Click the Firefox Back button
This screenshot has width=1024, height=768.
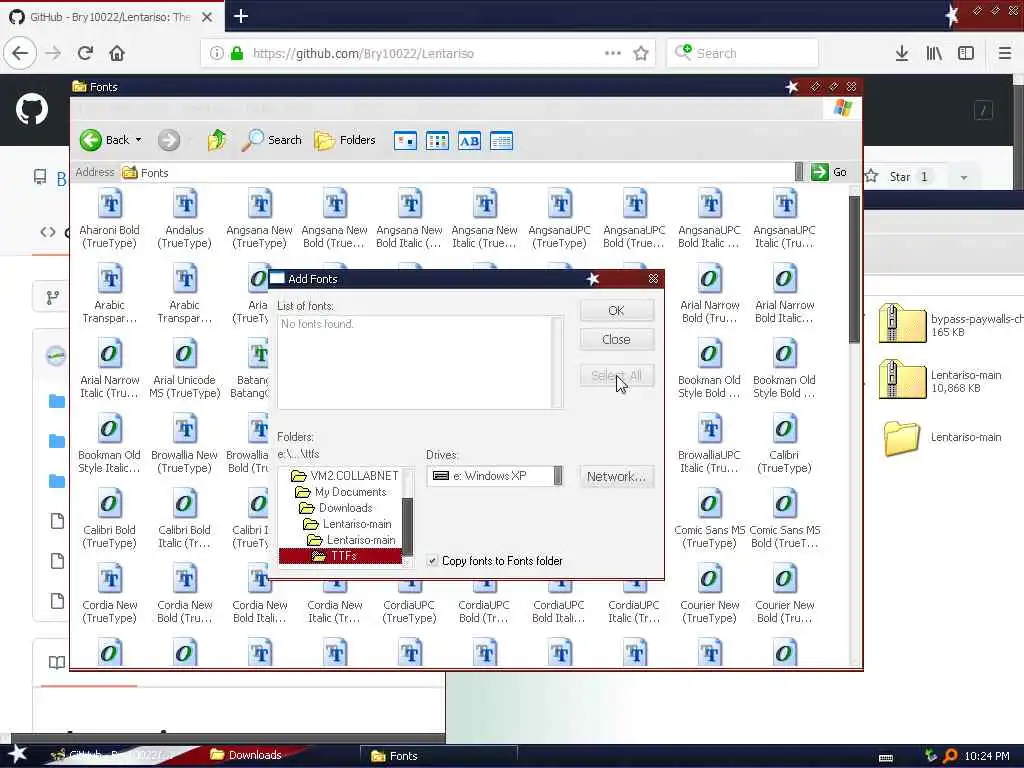coord(20,53)
